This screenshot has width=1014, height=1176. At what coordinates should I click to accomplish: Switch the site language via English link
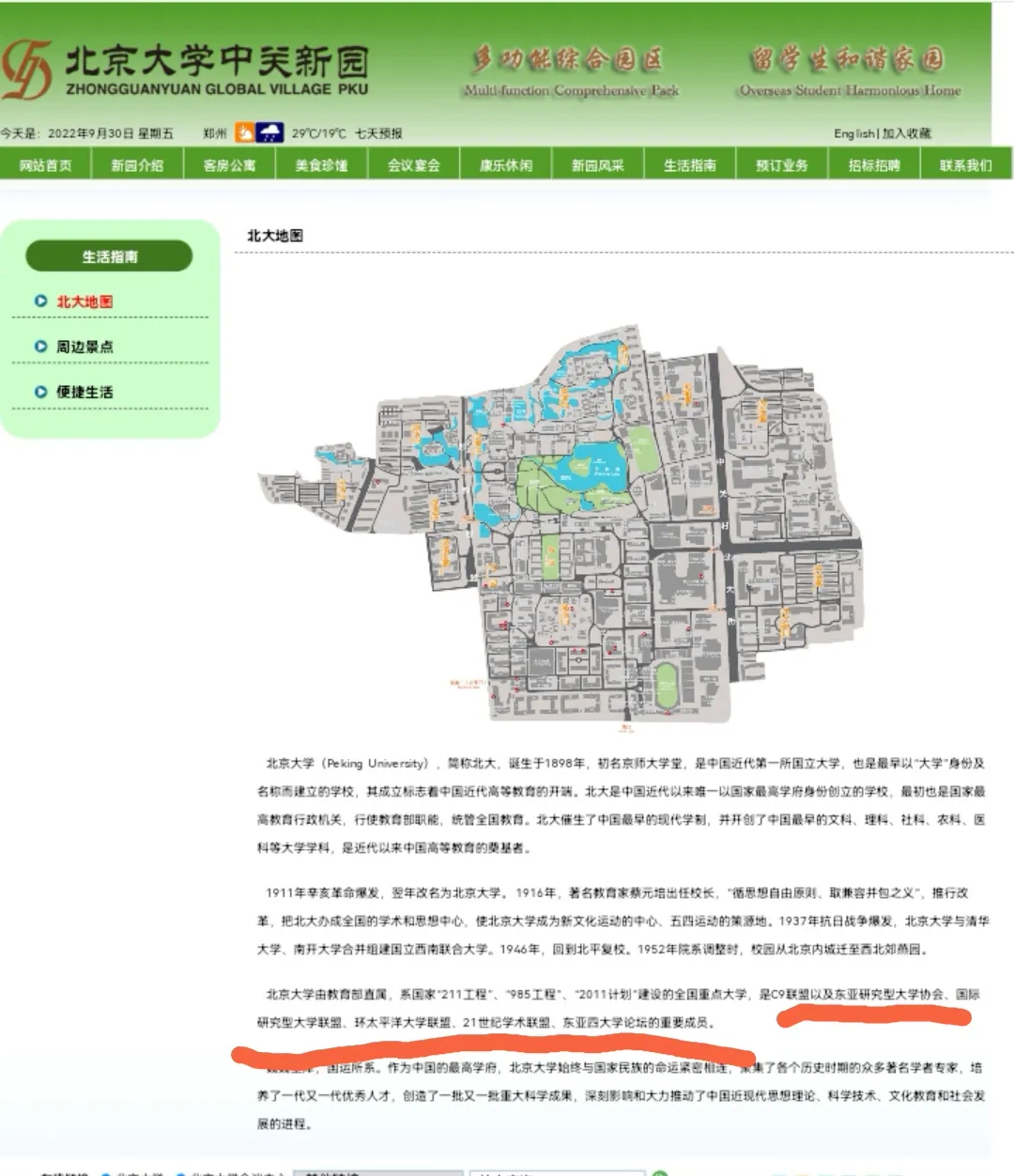coord(854,133)
